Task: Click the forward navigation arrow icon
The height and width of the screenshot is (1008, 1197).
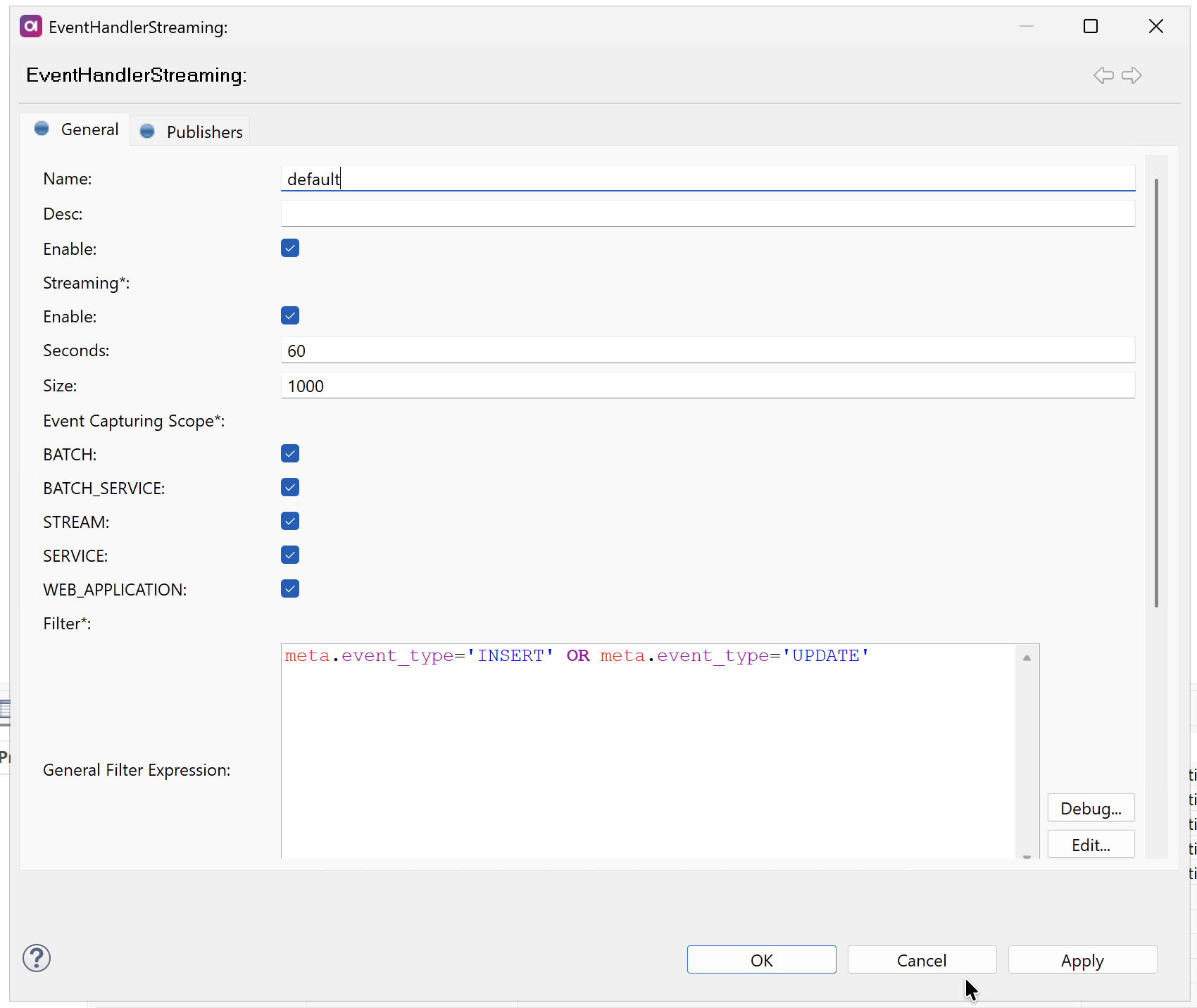Action: (1132, 75)
